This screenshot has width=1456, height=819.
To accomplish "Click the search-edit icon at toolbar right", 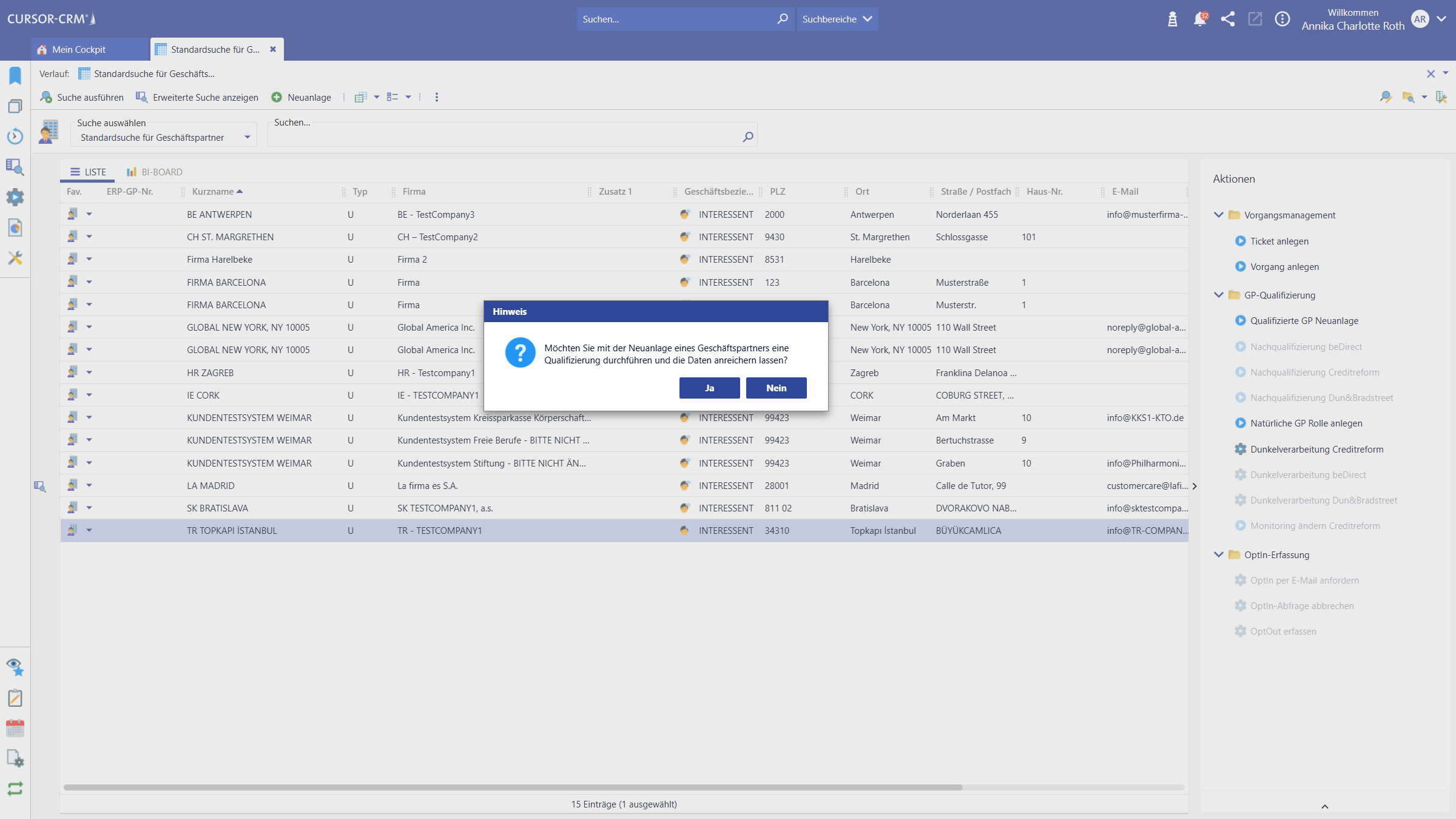I will click(x=1386, y=97).
